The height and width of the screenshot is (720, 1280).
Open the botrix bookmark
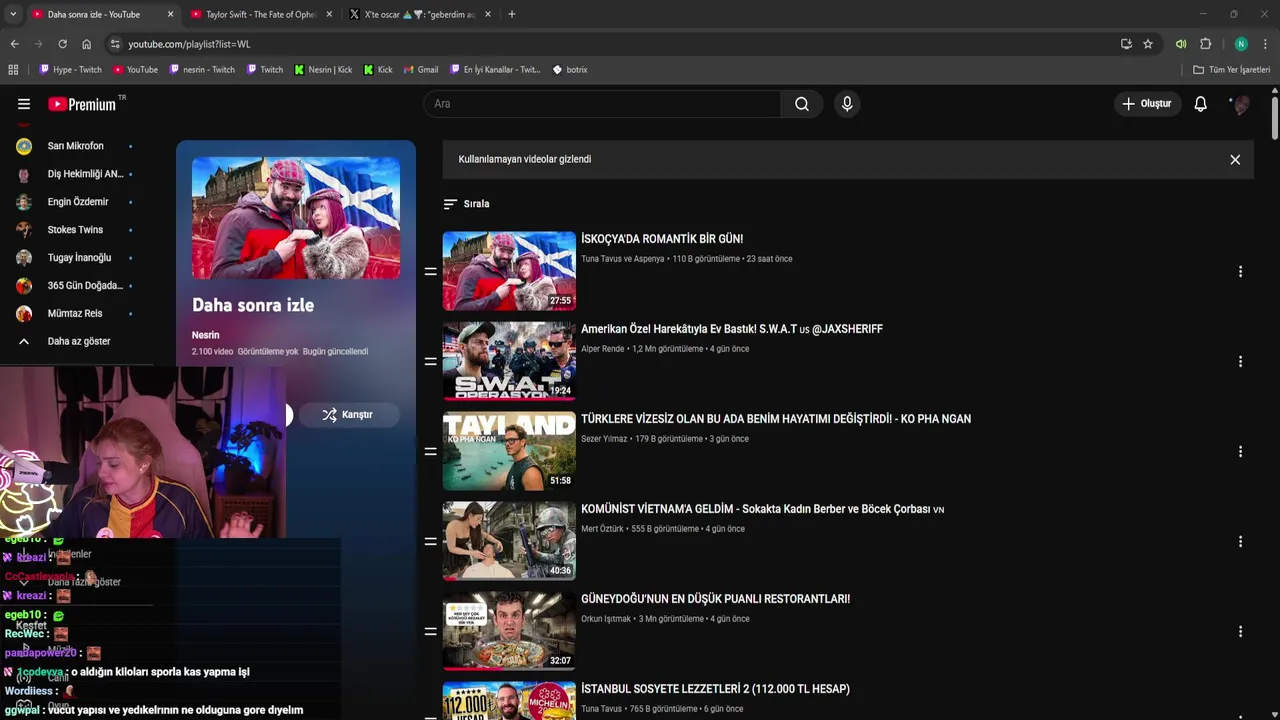tap(570, 70)
